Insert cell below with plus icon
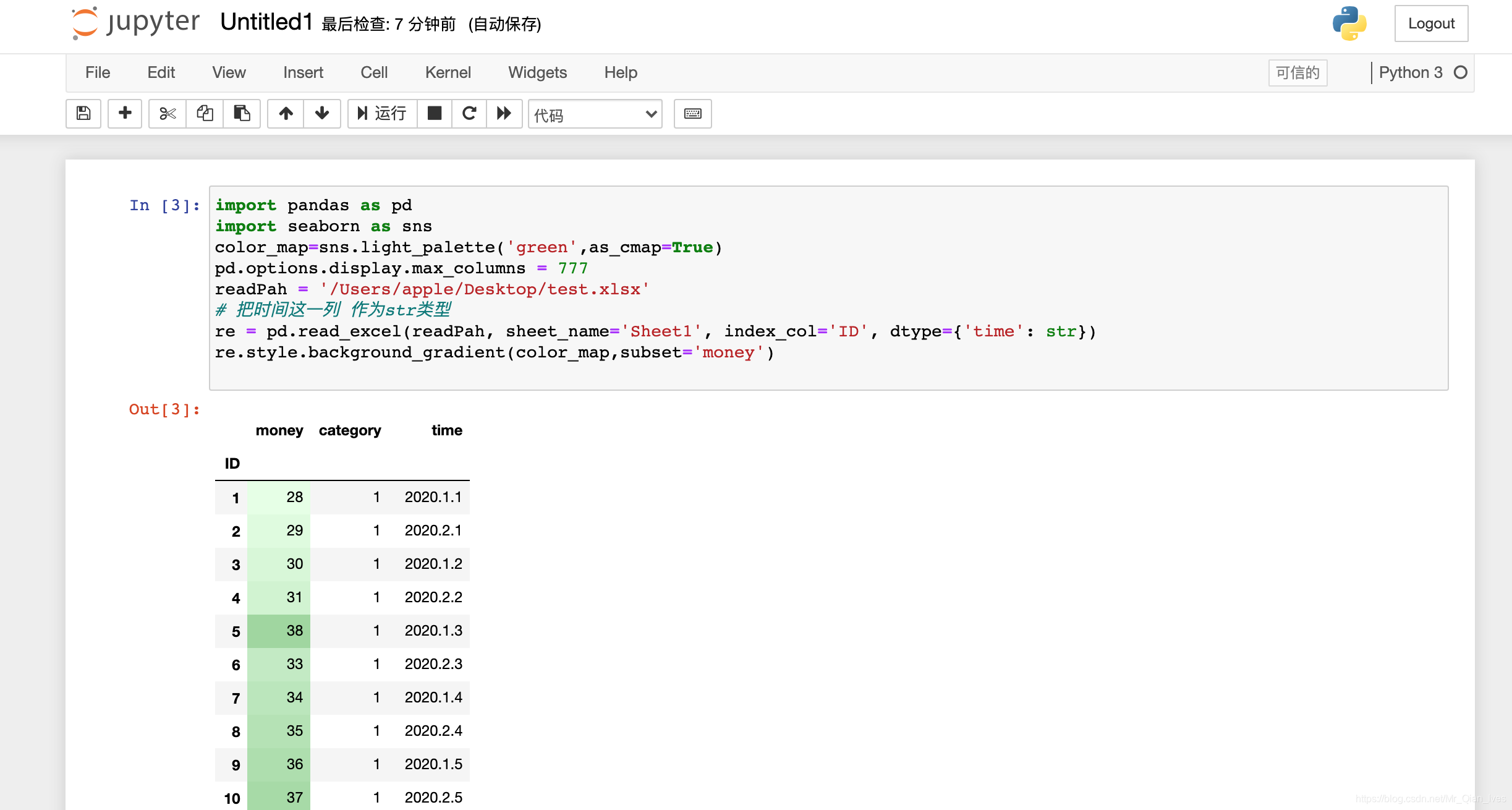This screenshot has width=1512, height=810. point(125,114)
